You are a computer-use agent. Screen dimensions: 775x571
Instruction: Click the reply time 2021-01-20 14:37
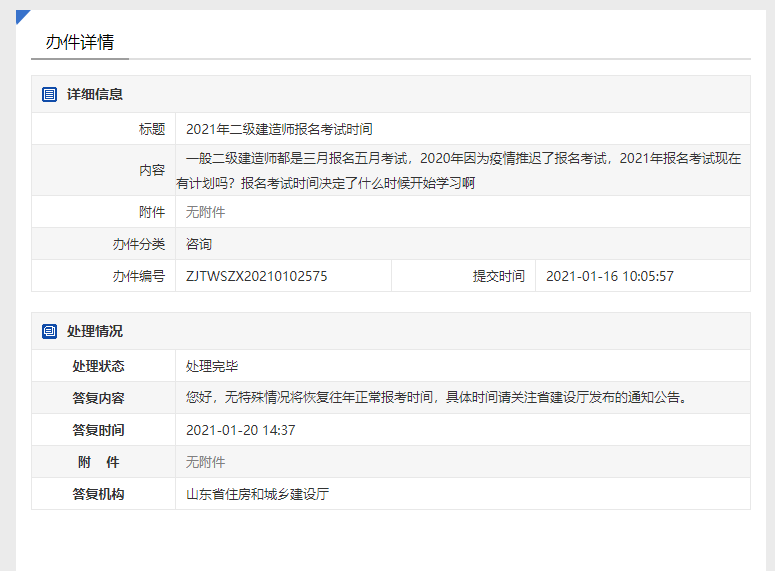[241, 430]
